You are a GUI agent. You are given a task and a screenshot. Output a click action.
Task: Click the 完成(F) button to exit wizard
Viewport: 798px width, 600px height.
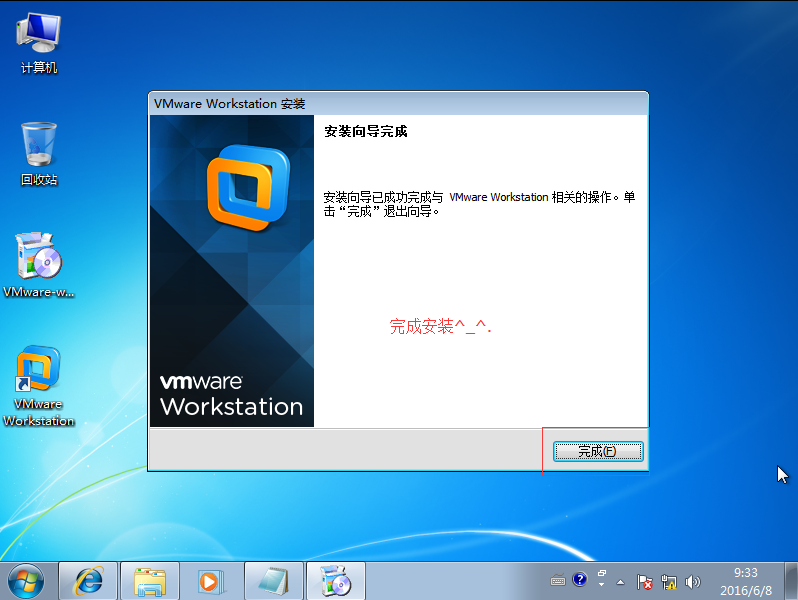[x=597, y=451]
